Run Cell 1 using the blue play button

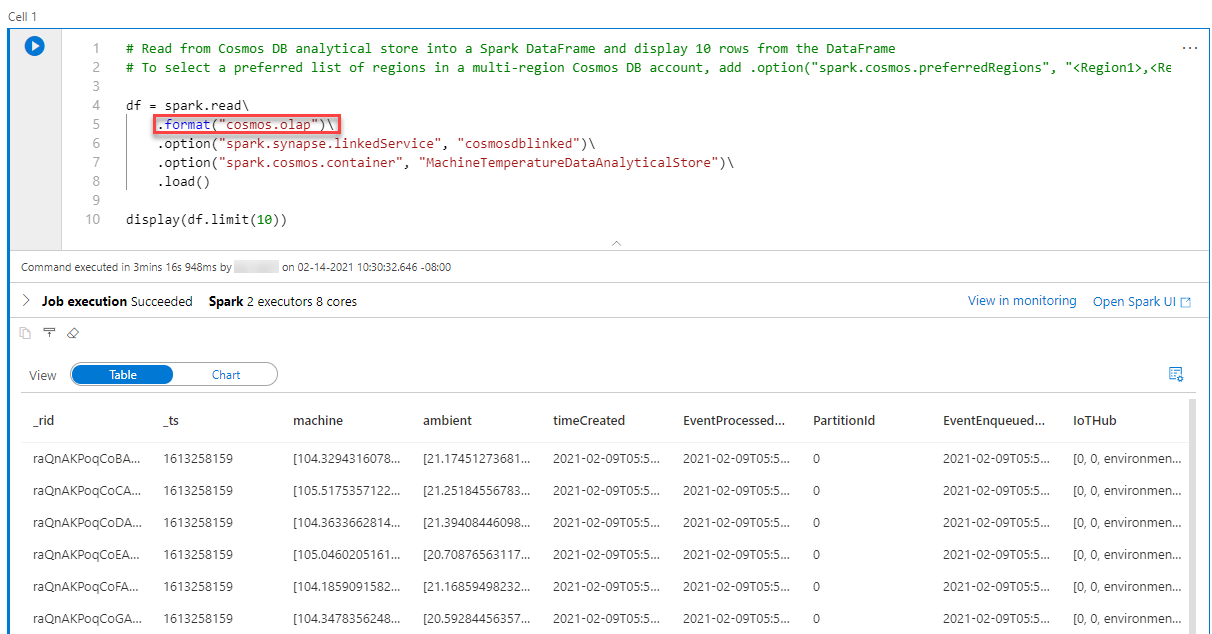pyautogui.click(x=34, y=46)
